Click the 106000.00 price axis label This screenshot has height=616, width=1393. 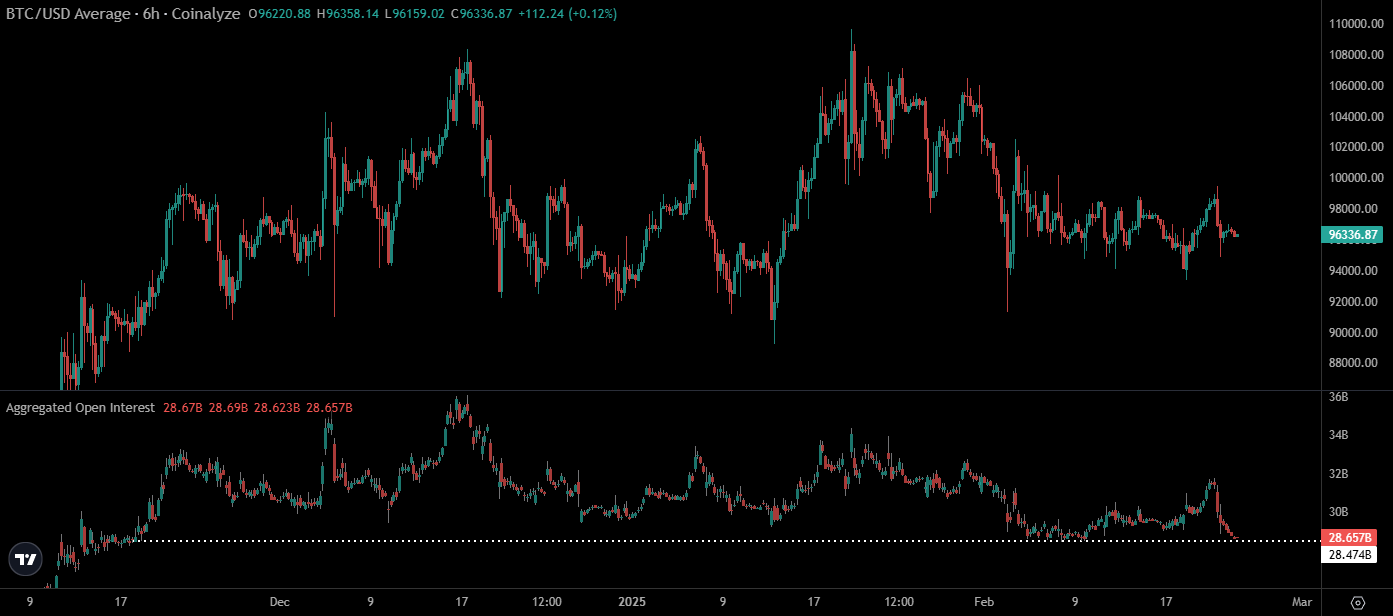tap(1355, 86)
